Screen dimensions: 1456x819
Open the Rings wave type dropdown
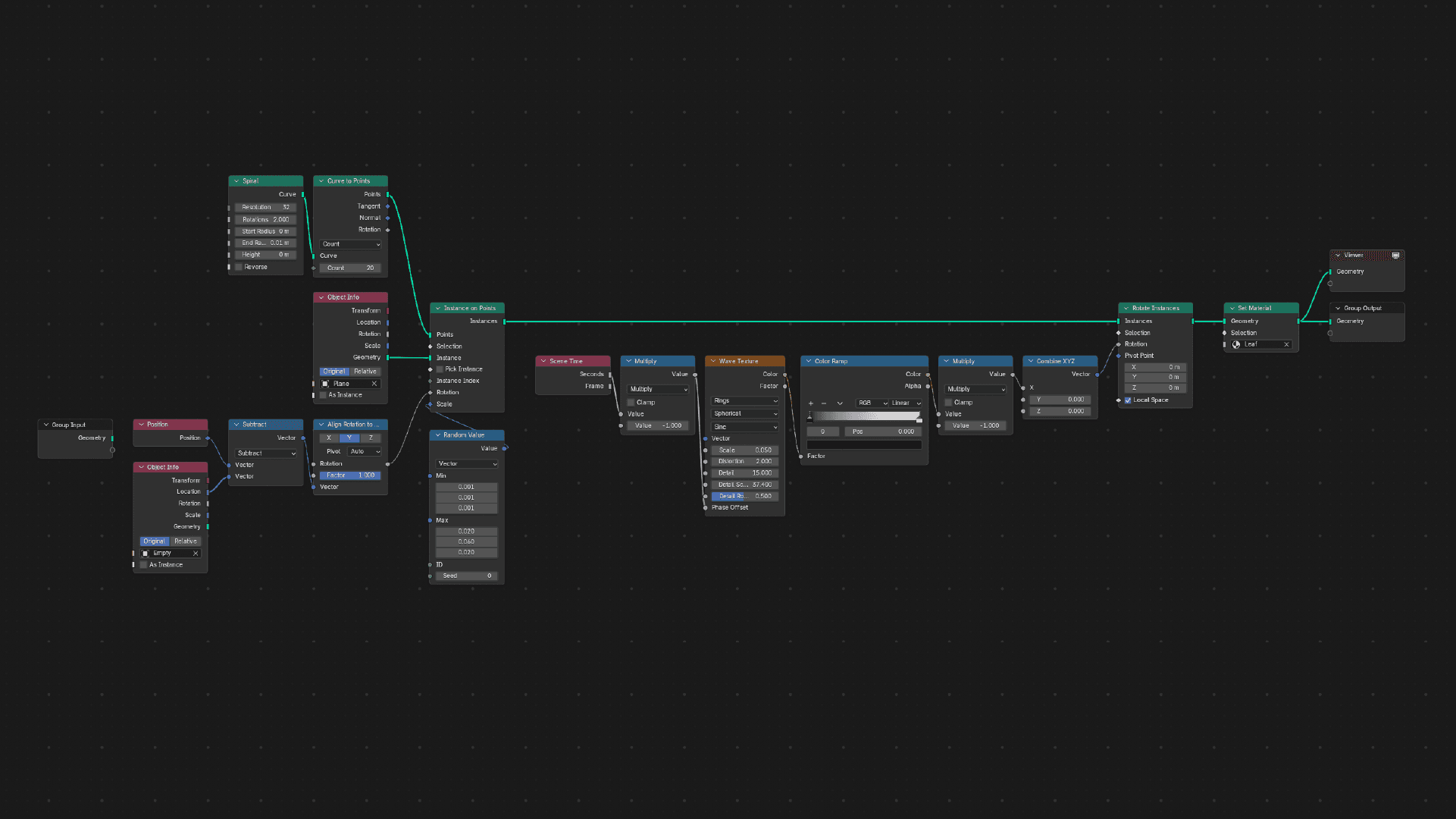coord(745,401)
